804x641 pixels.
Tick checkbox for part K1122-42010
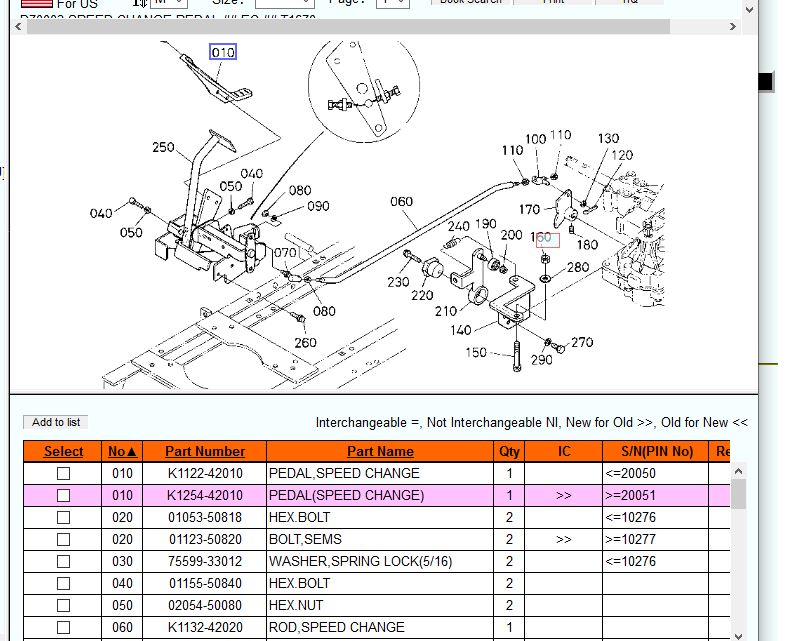[x=64, y=473]
